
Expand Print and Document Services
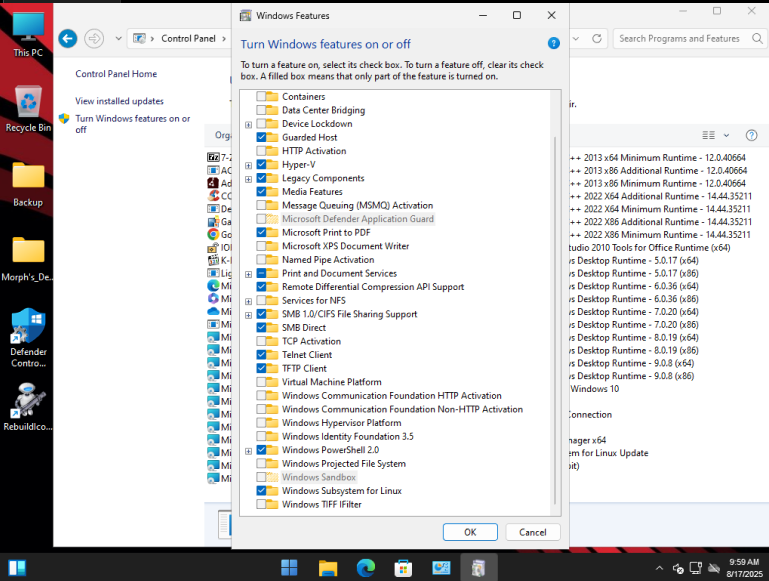[x=248, y=274]
